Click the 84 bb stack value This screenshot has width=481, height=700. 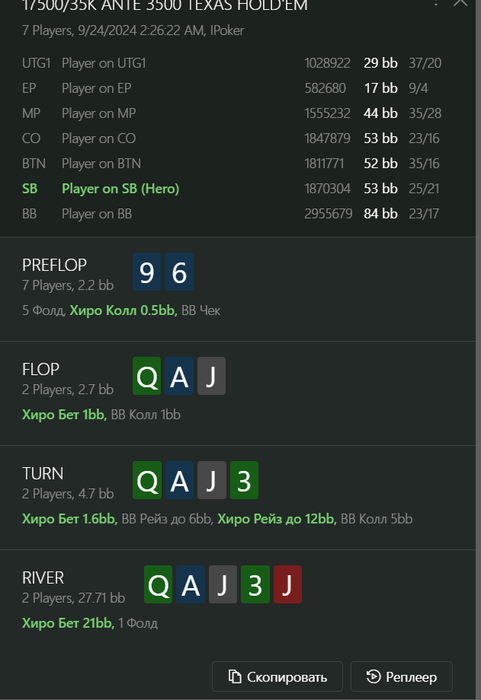(381, 213)
